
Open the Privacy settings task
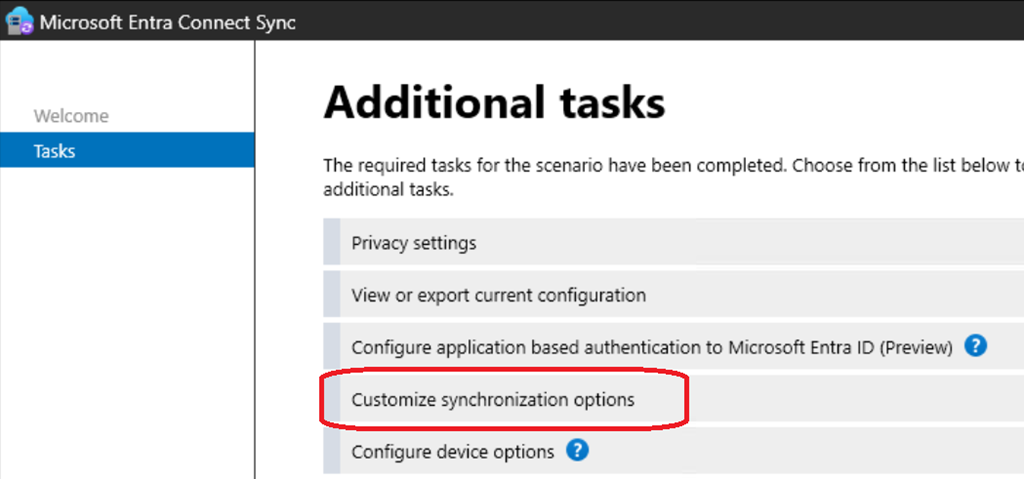pyautogui.click(x=414, y=243)
